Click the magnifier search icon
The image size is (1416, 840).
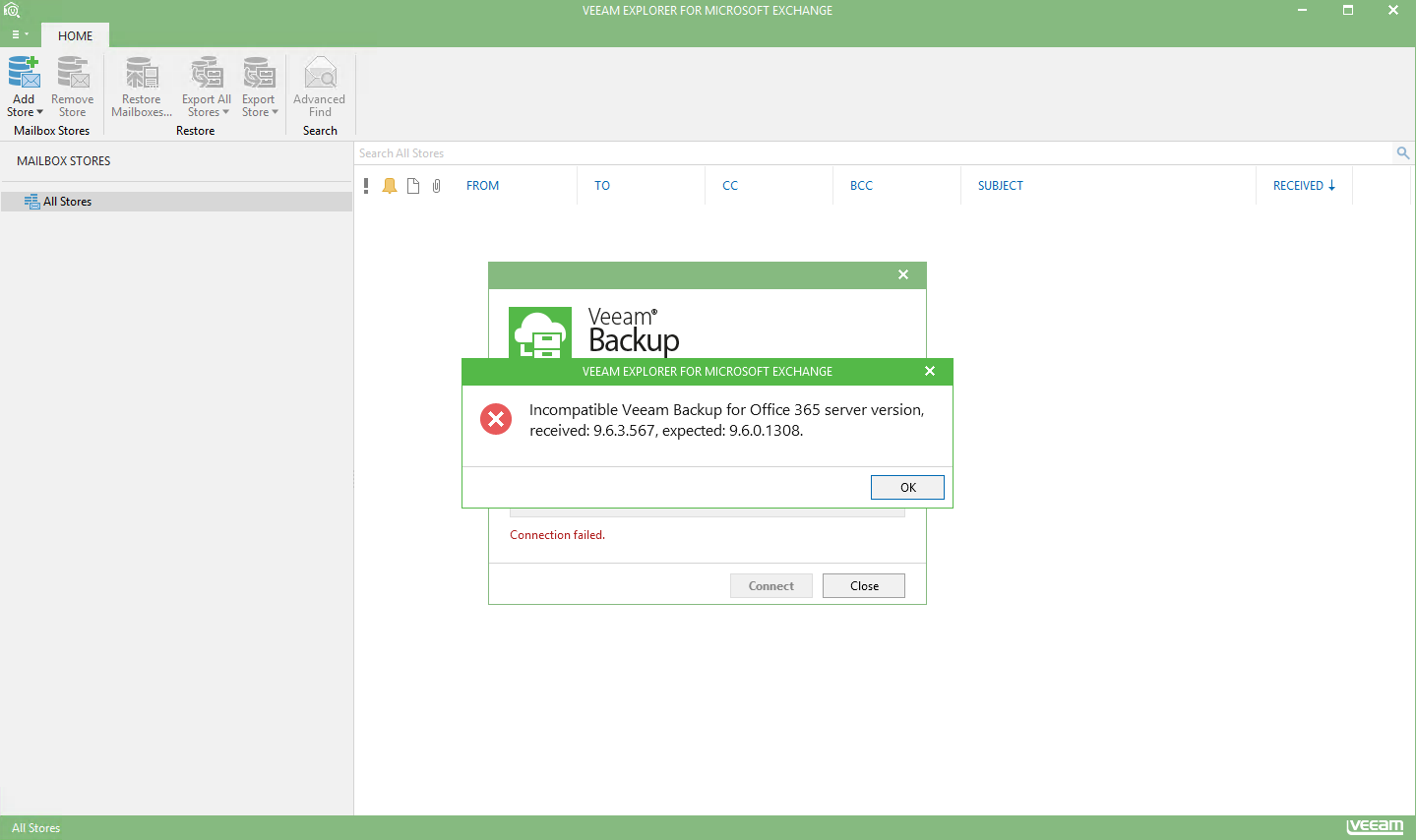[1403, 152]
